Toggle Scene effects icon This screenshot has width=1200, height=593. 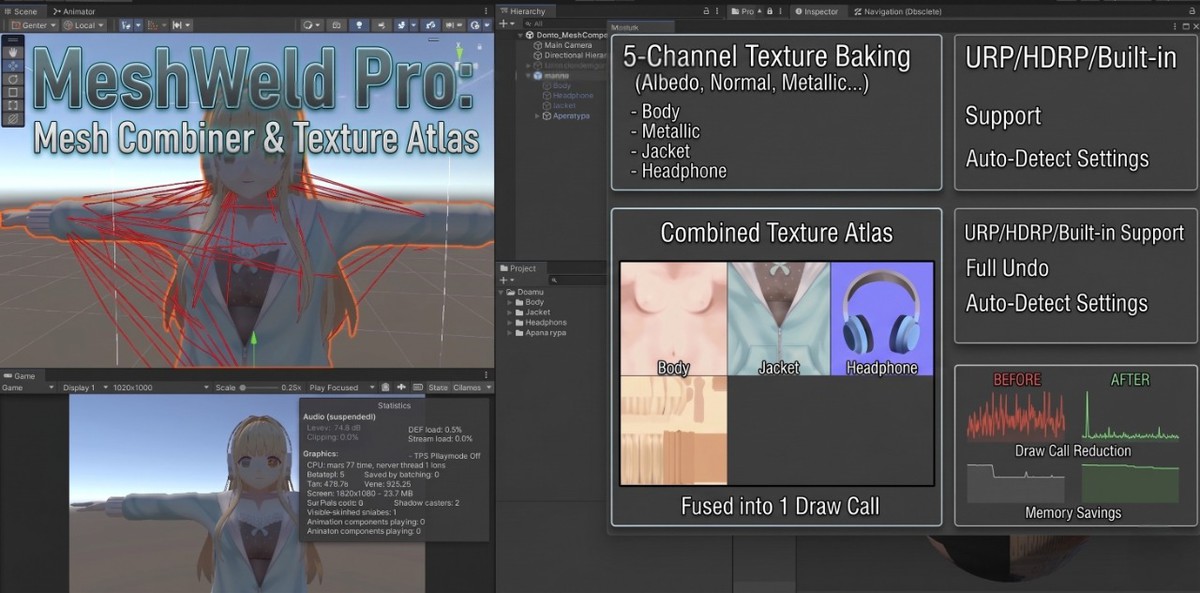click(401, 25)
